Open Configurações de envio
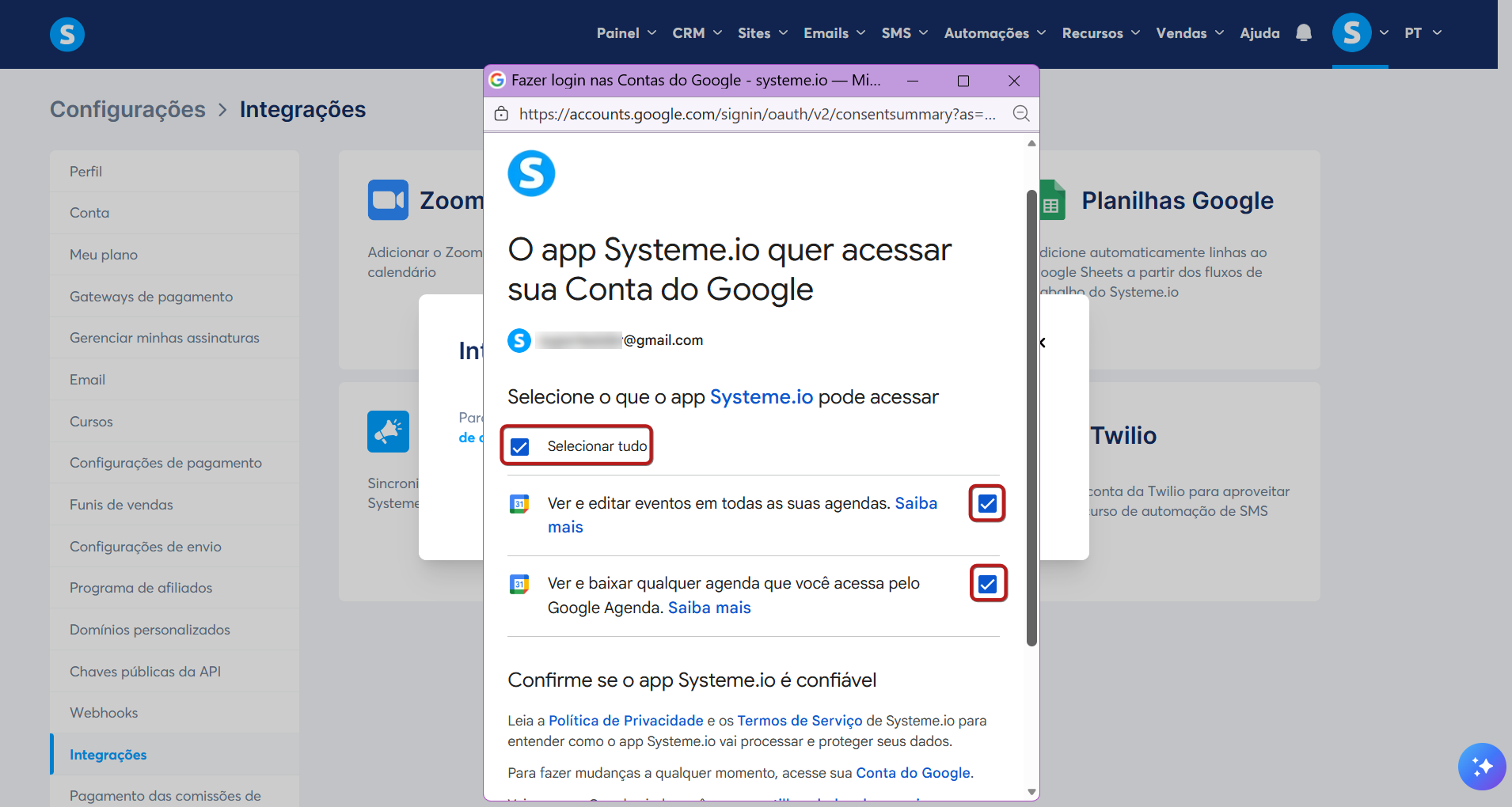The image size is (1512, 807). 174,547
